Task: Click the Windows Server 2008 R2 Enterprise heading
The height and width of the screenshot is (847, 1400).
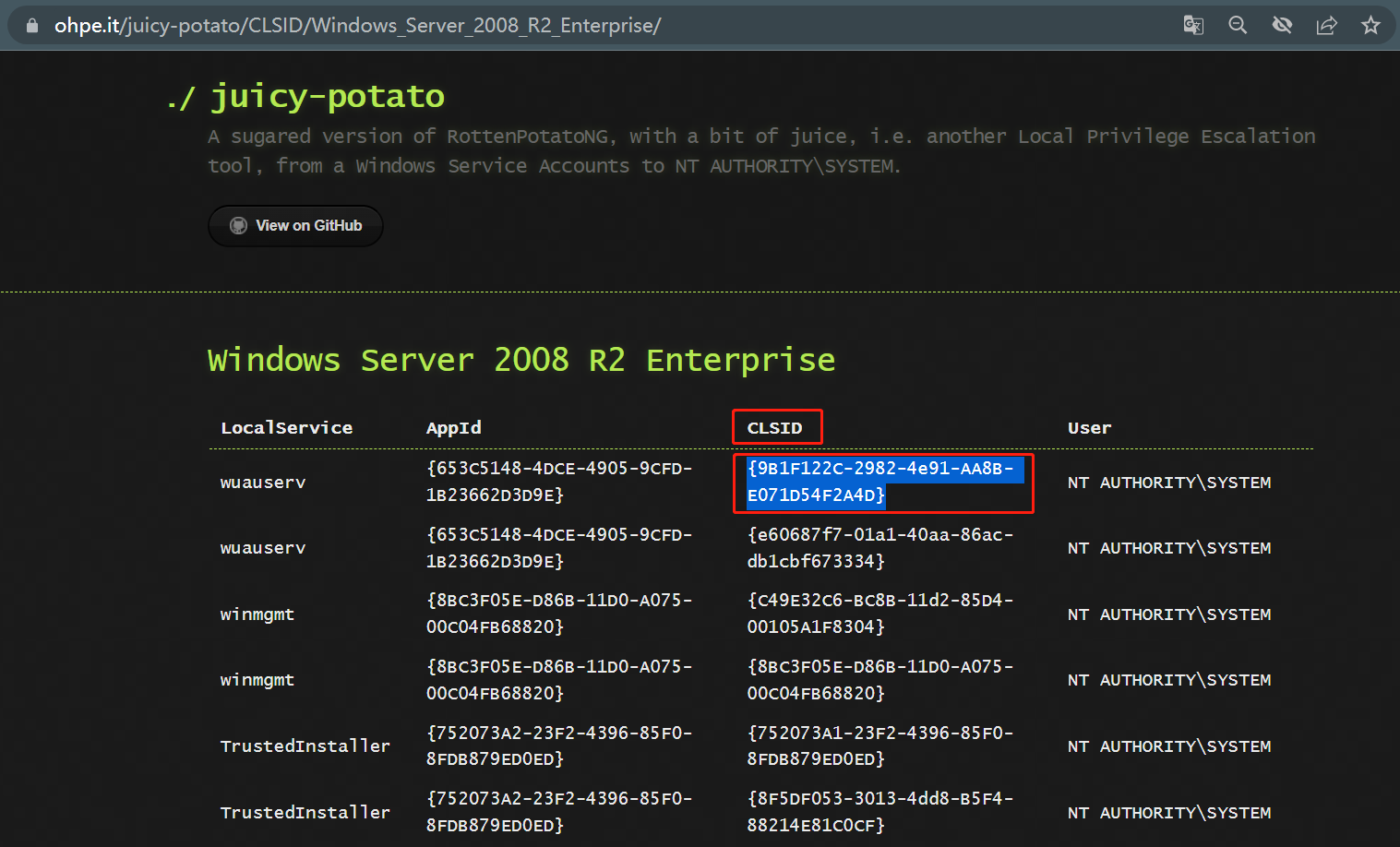Action: coord(521,360)
